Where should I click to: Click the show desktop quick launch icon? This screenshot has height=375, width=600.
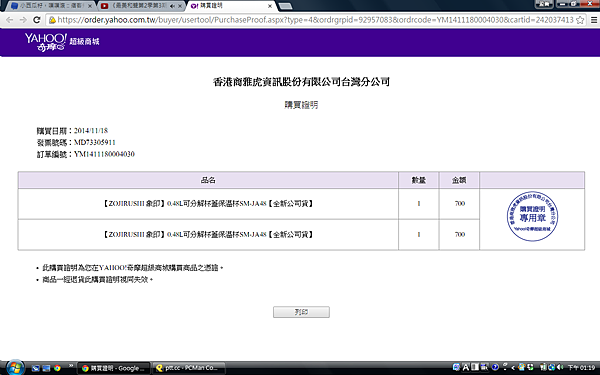(x=46, y=368)
